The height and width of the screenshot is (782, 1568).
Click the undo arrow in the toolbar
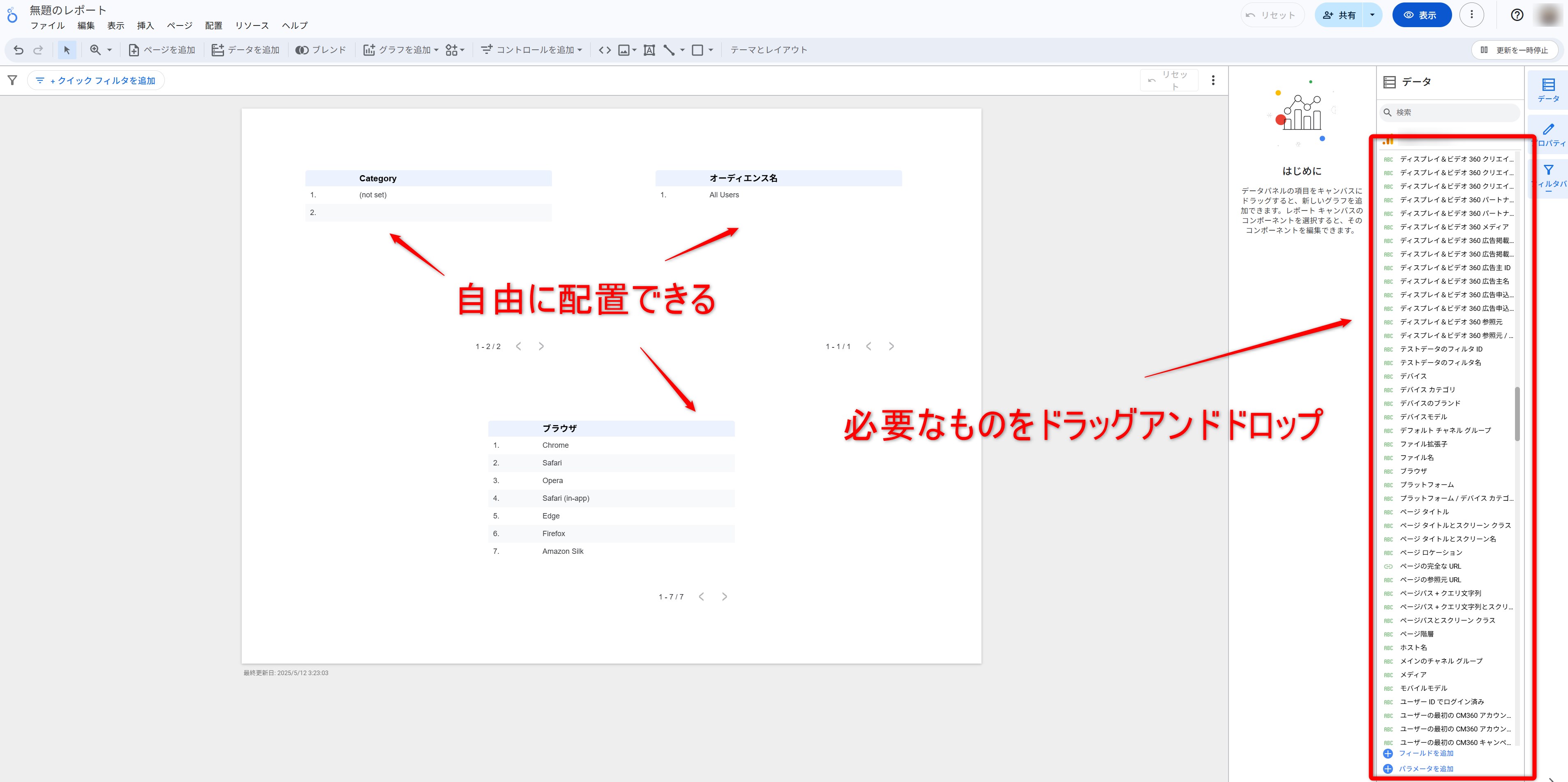click(18, 50)
